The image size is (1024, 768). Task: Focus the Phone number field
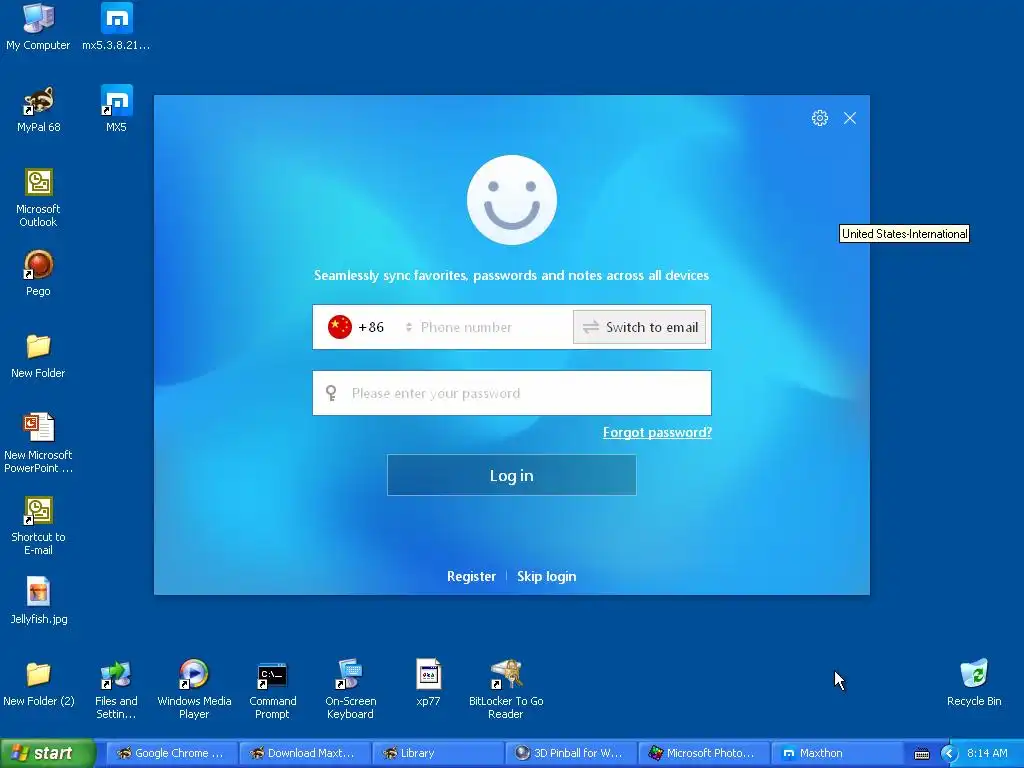(x=493, y=327)
